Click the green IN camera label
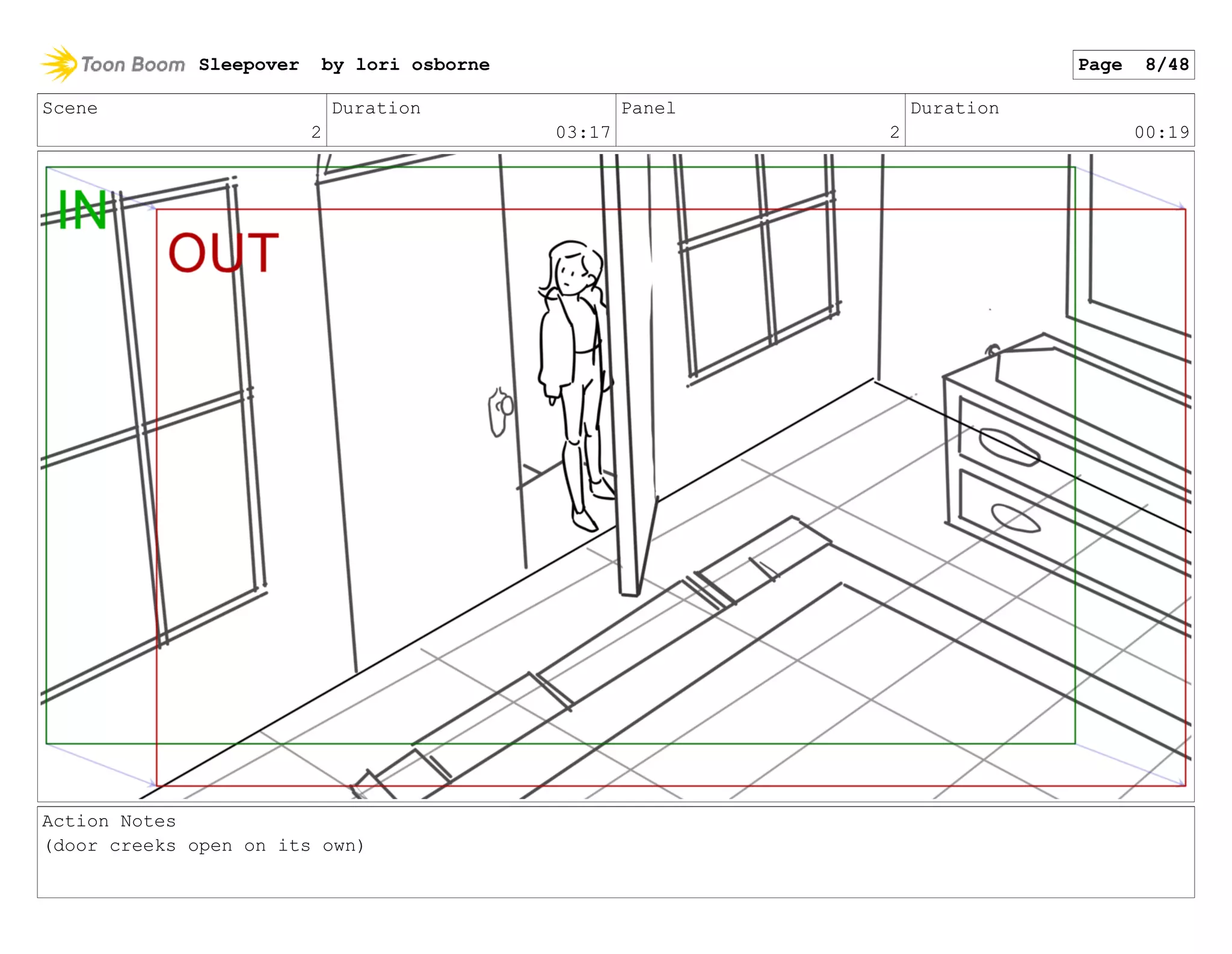The image size is (1232, 954). 82,210
